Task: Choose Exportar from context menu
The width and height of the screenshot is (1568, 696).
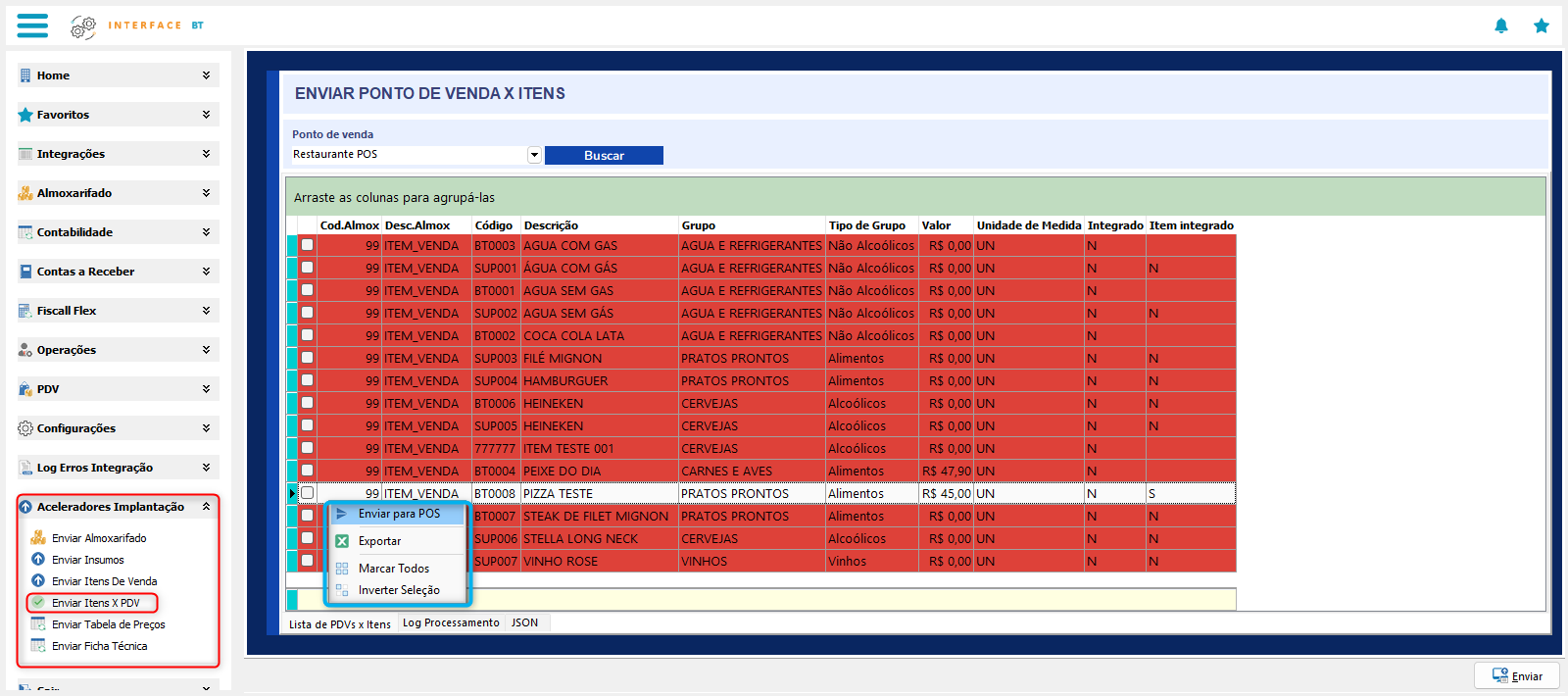Action: point(398,541)
